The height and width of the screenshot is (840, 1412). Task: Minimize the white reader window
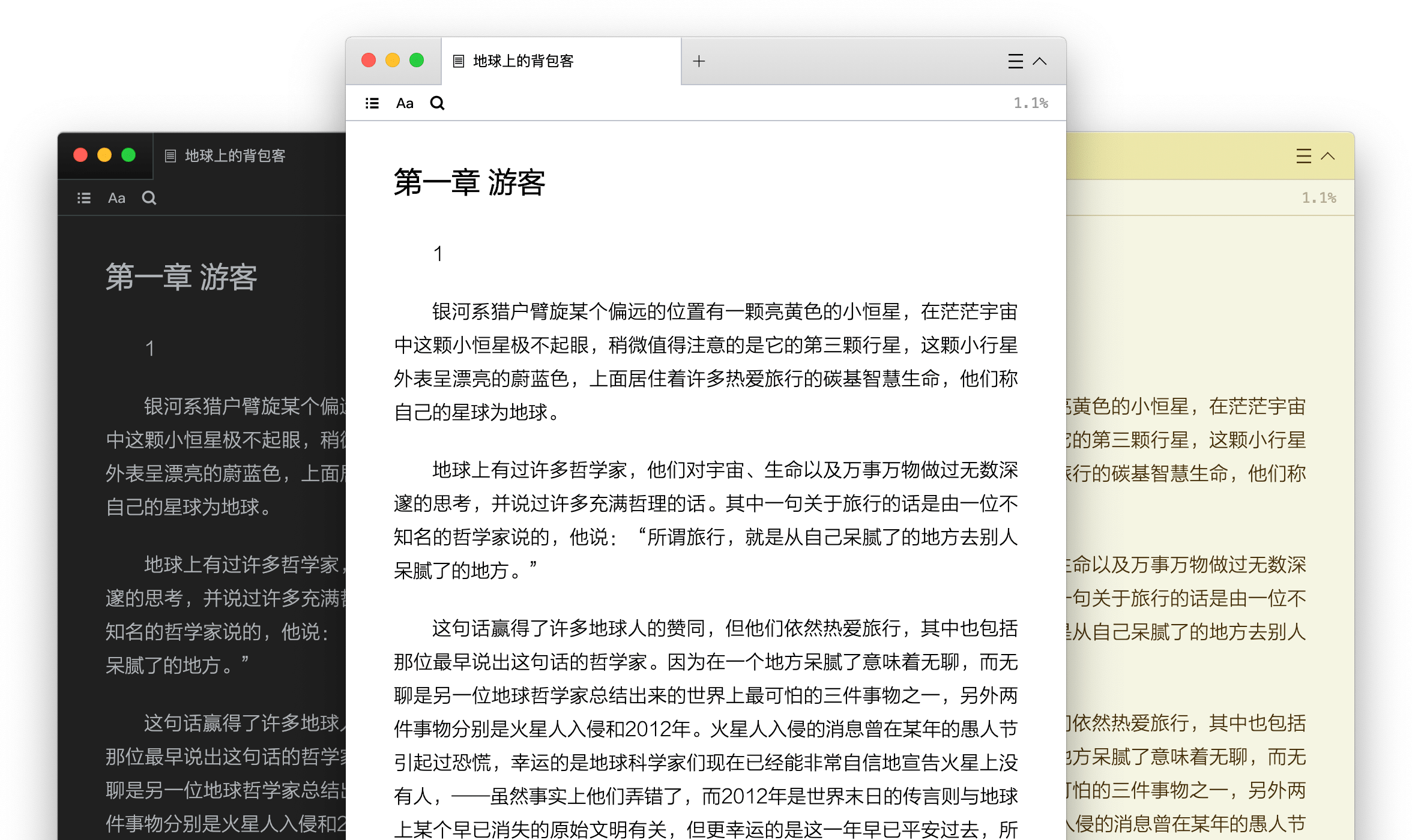[393, 61]
